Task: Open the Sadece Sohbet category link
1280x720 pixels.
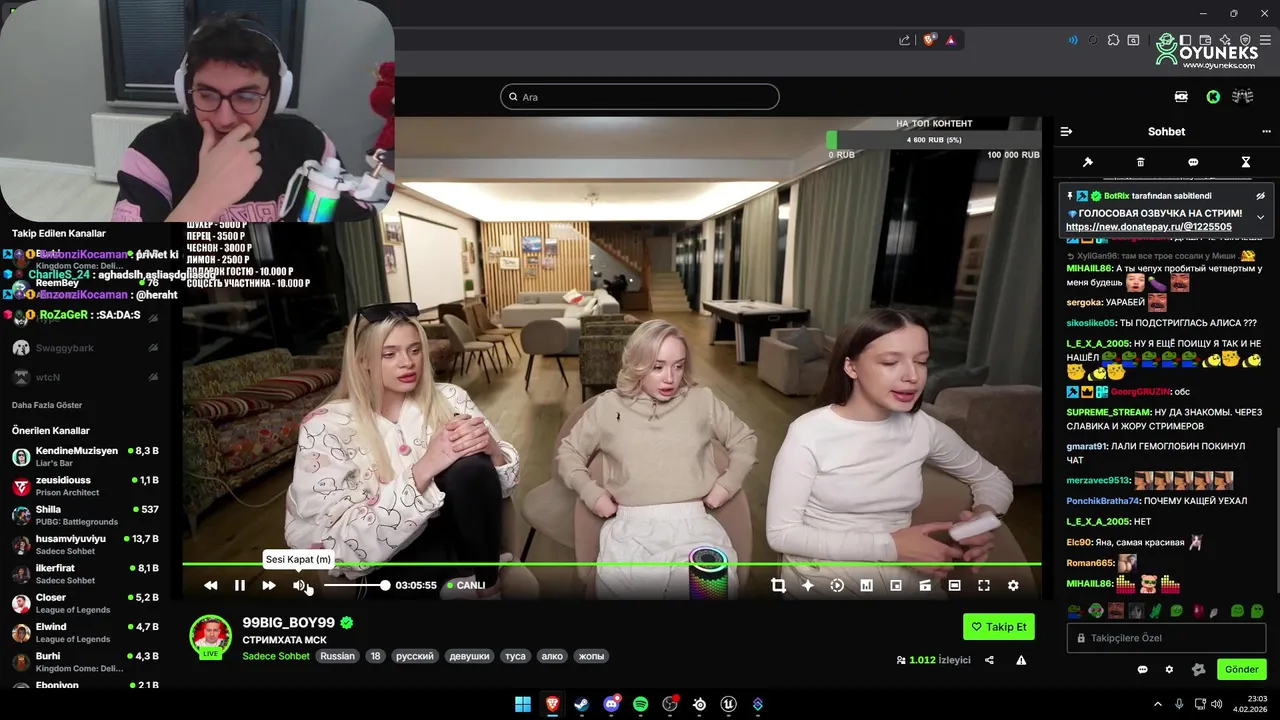Action: pos(276,656)
